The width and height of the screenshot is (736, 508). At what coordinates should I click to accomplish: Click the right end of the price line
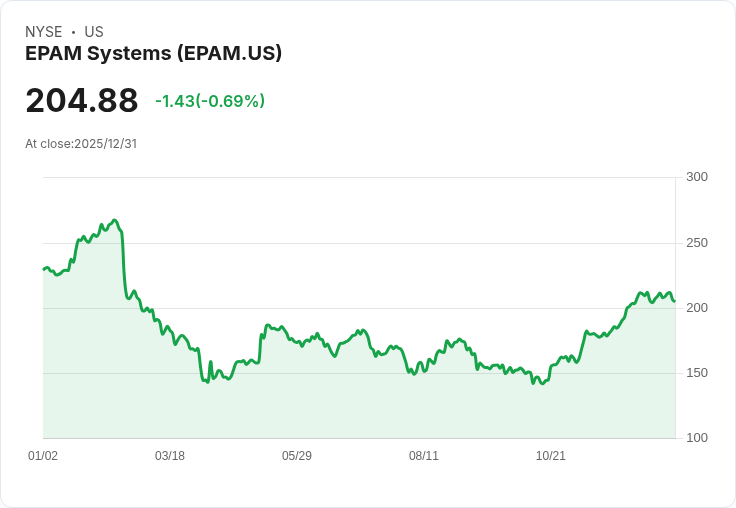(674, 301)
